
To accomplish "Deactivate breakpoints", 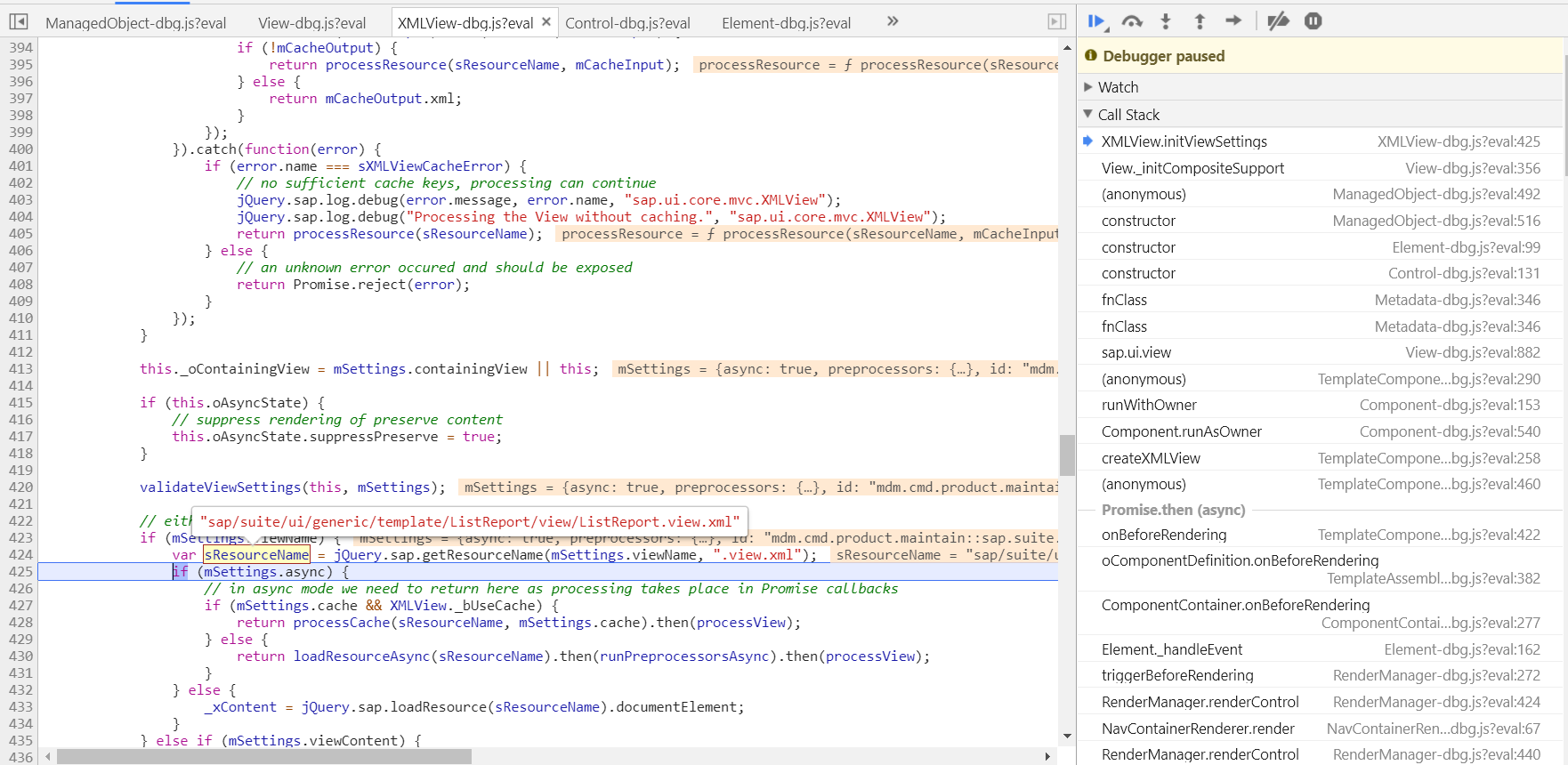I will click(x=1279, y=20).
